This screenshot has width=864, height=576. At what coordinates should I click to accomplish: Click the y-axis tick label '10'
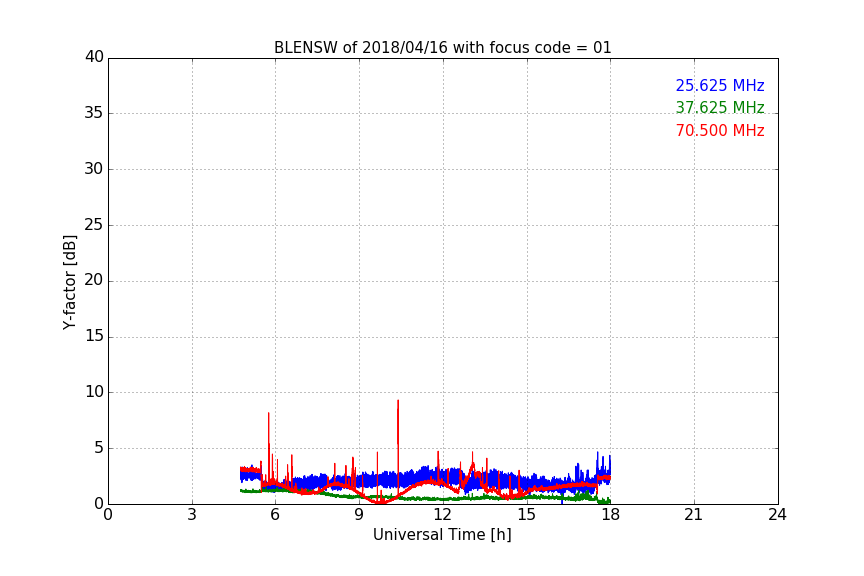click(94, 392)
